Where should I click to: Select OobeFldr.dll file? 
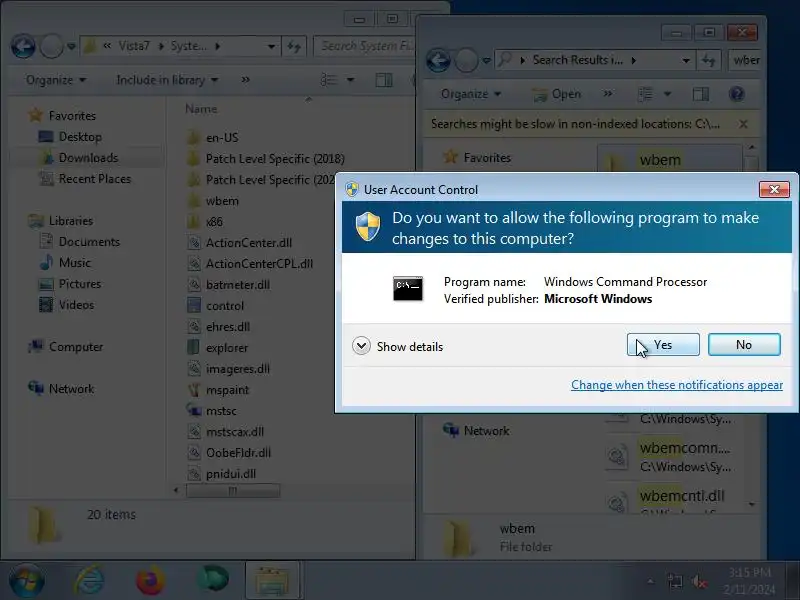[229, 453]
